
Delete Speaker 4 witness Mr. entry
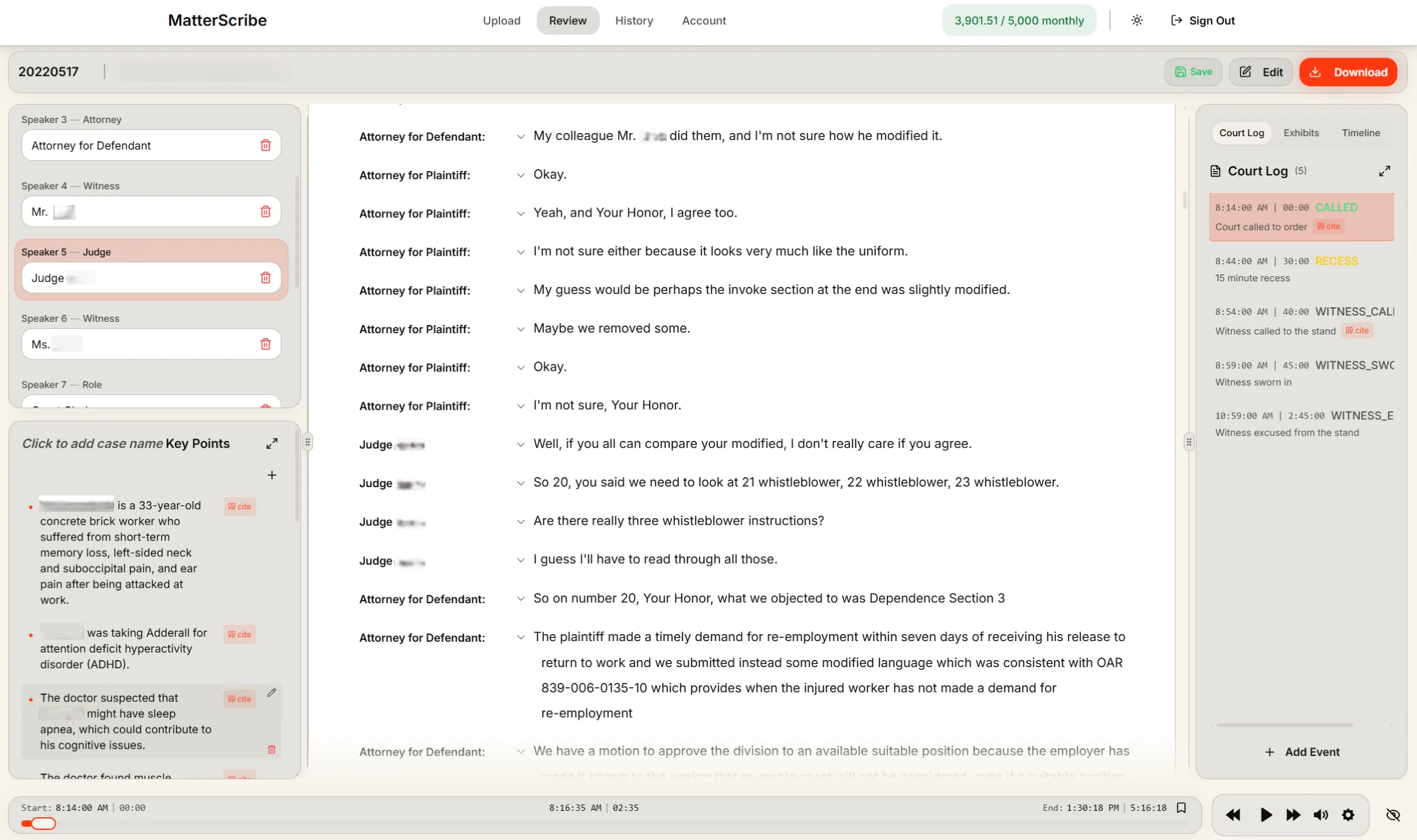[266, 212]
